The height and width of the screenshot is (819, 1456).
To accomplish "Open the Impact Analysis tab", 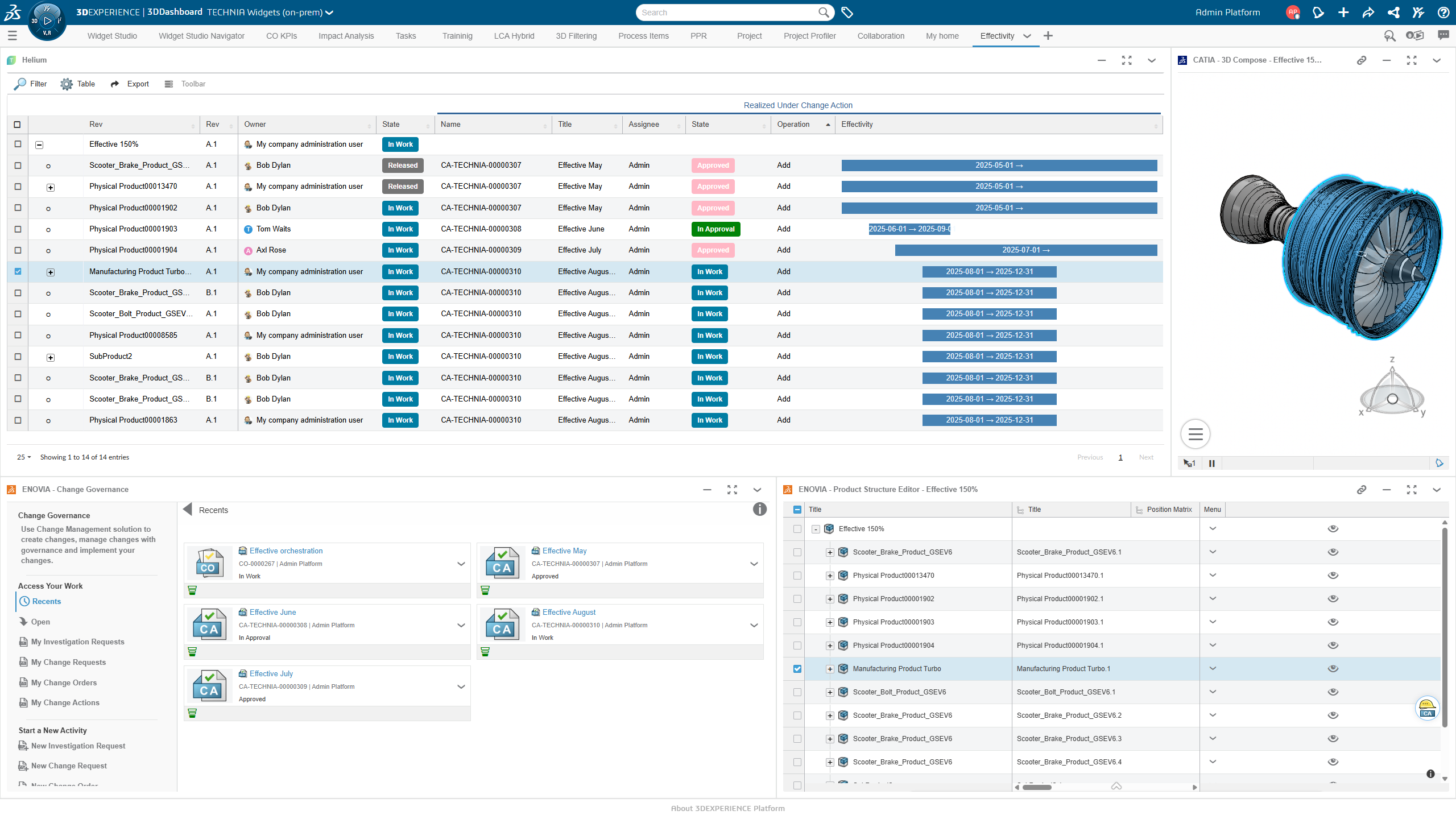I will pyautogui.click(x=346, y=36).
